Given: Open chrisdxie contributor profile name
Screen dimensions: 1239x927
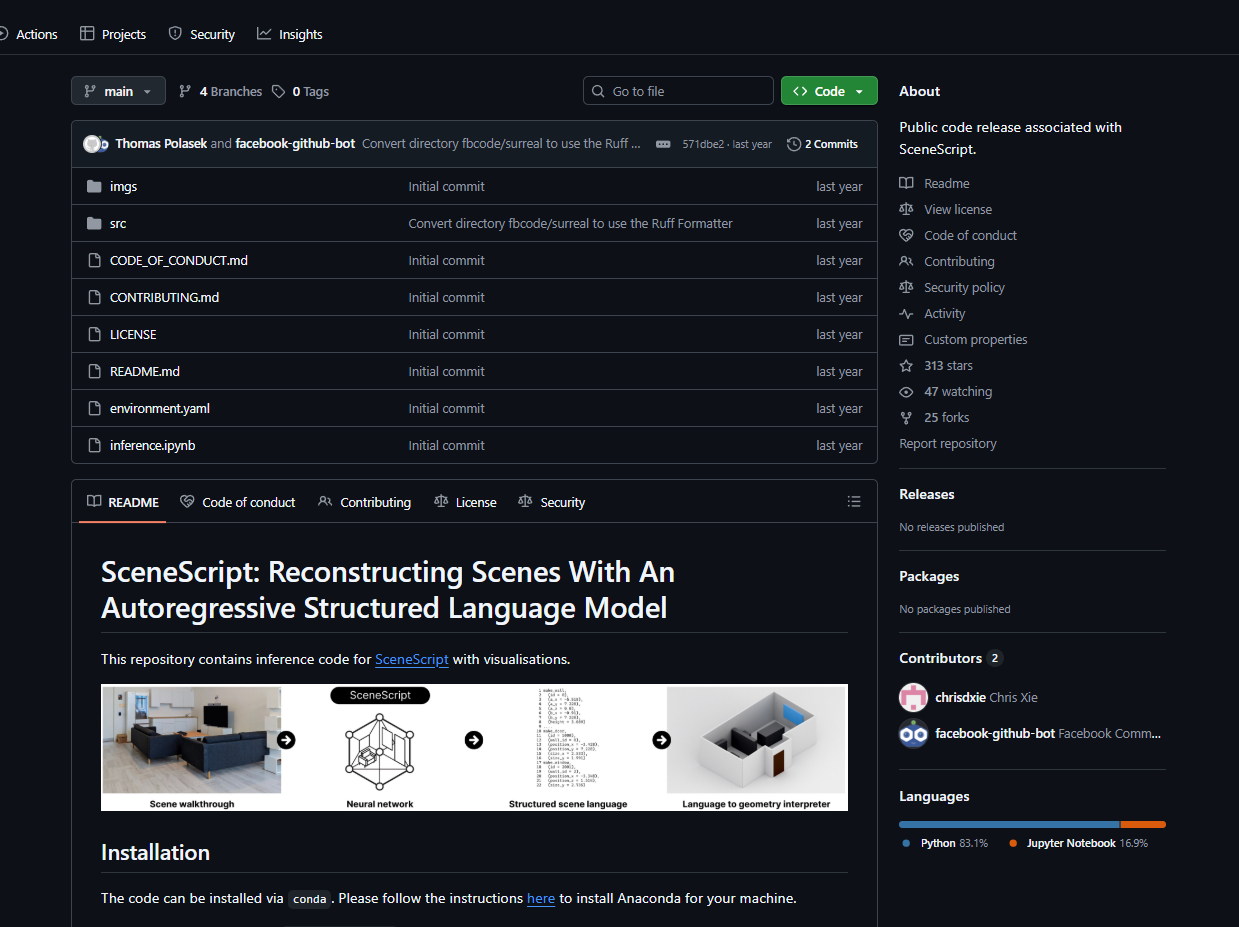Looking at the screenshot, I should [x=960, y=697].
